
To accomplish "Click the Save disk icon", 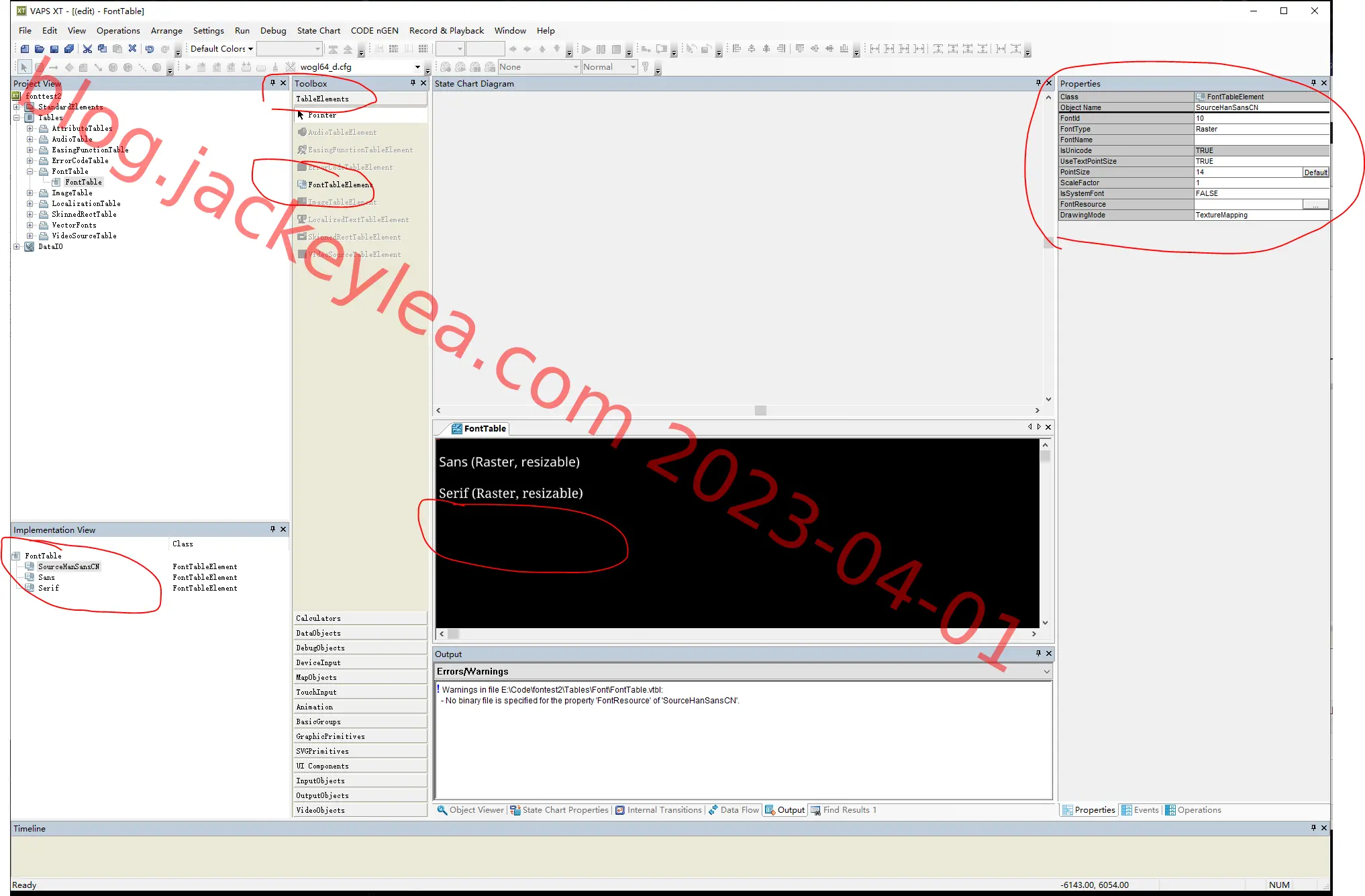I will point(54,49).
